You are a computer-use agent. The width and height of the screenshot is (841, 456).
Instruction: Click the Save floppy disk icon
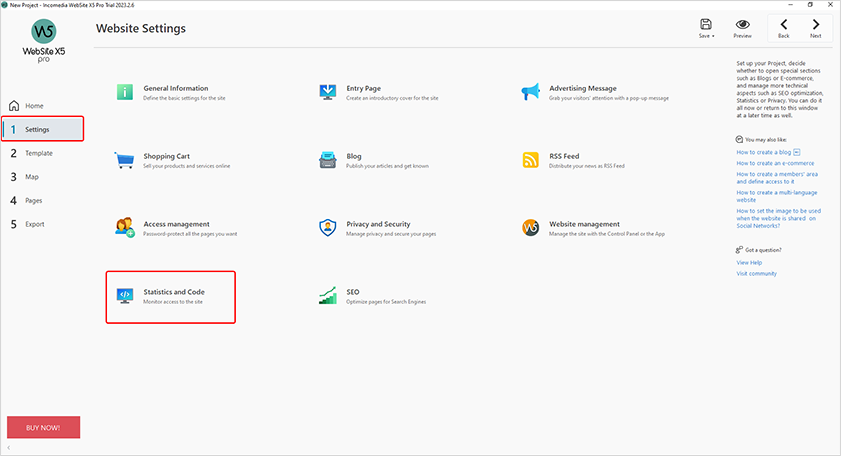706,24
